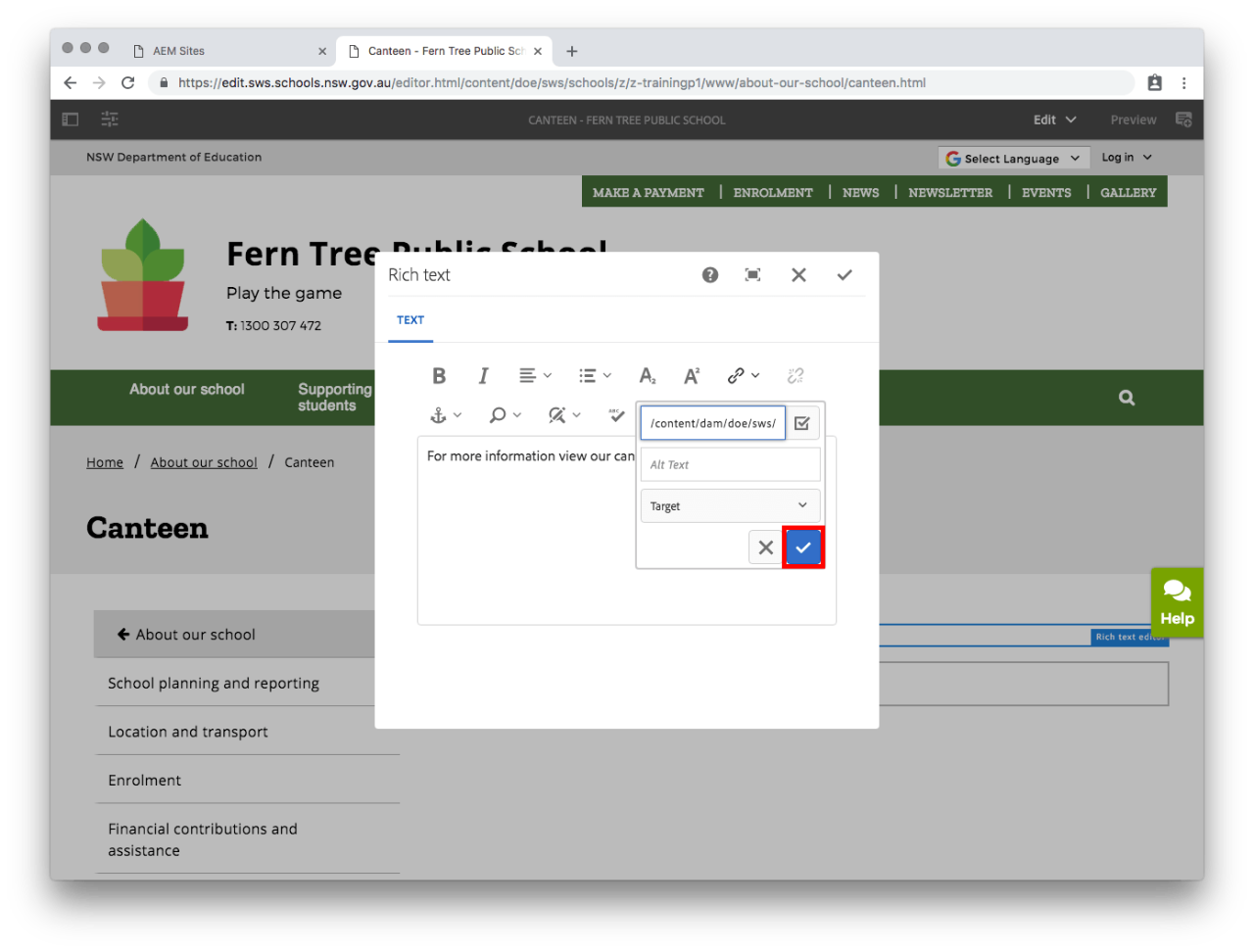Expand the hyperlink dropdown
The width and height of the screenshot is (1254, 952).
coord(744,376)
